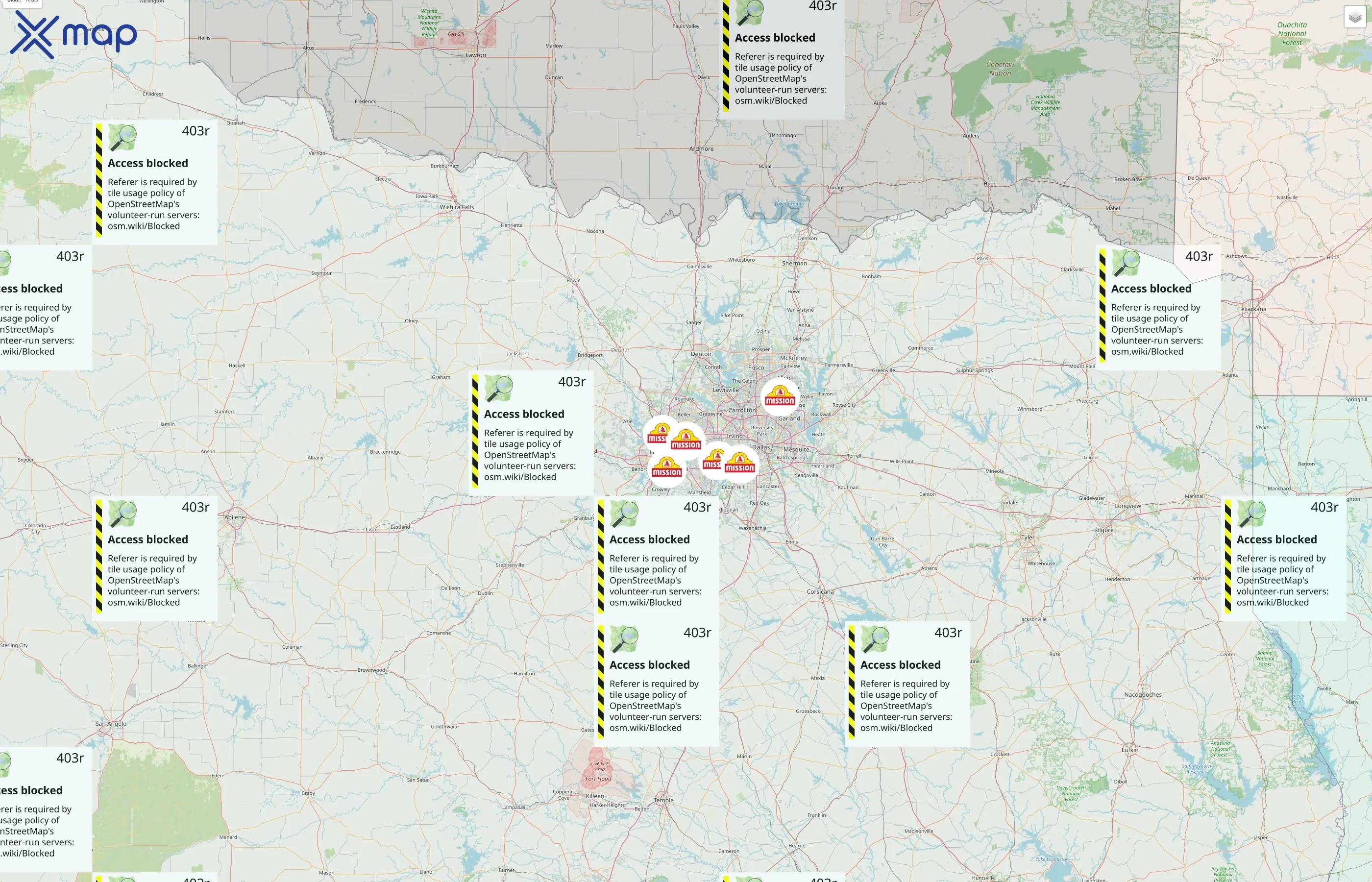Screen dimensions: 1372x882
Task: Click the Lufkin city label
Action: [1130, 750]
